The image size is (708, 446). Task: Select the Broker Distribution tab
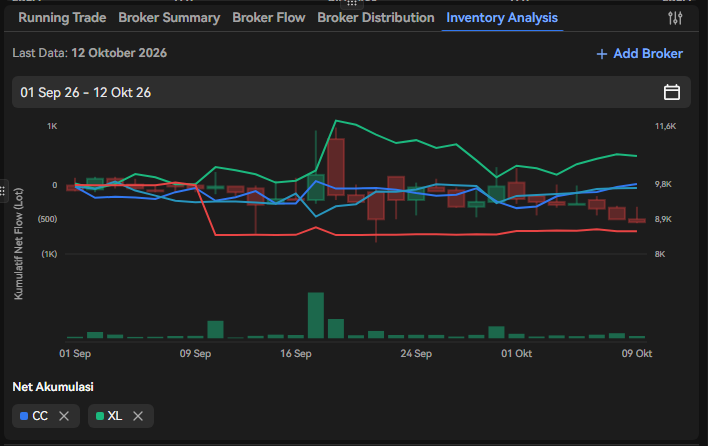tap(376, 18)
